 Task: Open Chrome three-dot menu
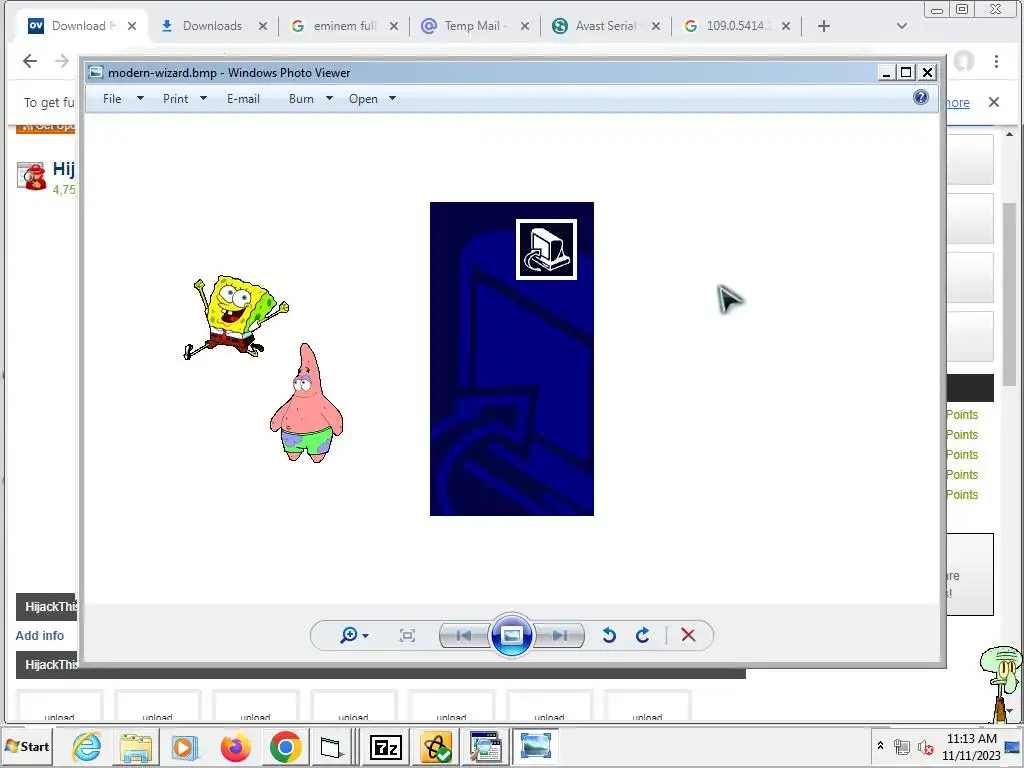996,61
